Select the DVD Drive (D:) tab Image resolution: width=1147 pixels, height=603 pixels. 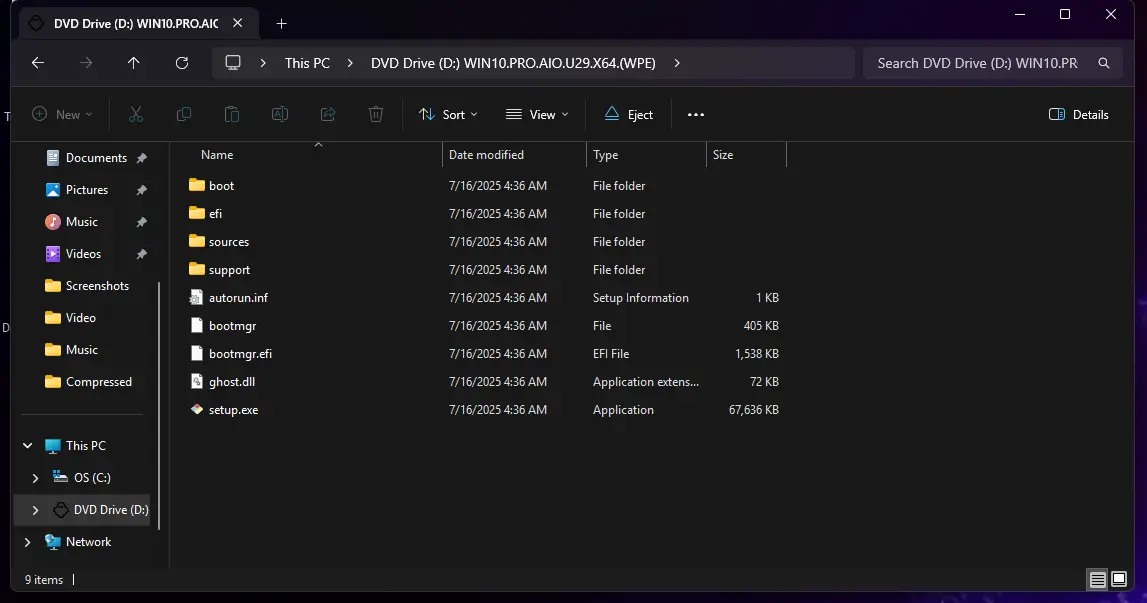tap(136, 23)
